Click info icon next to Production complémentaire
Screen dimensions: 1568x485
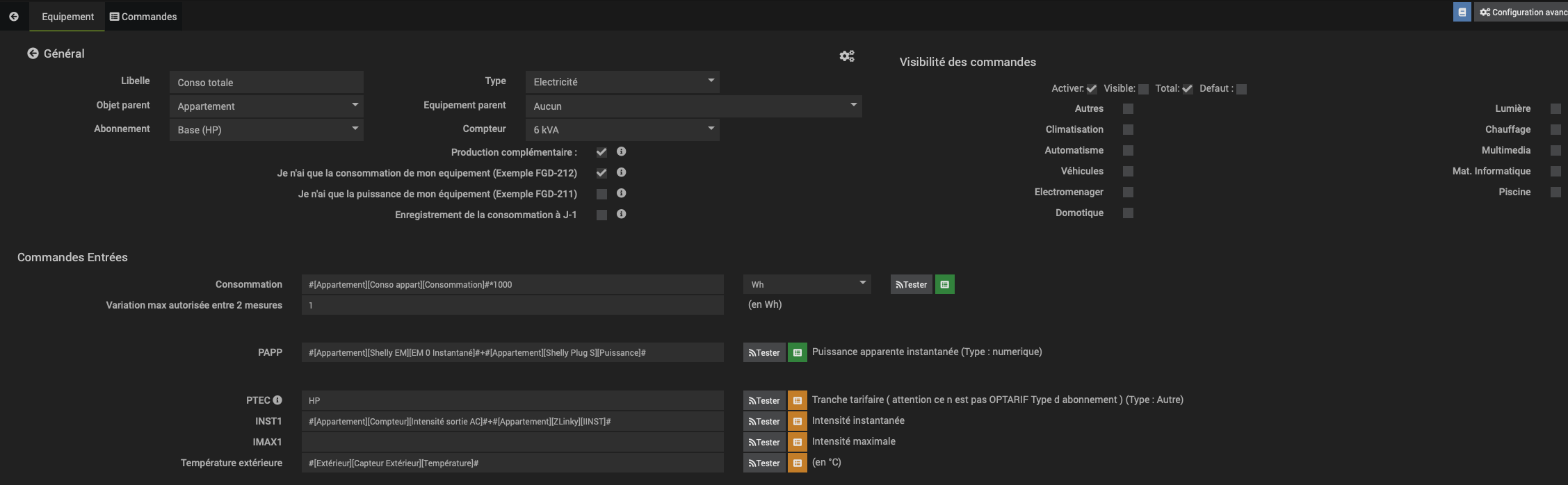pos(621,151)
